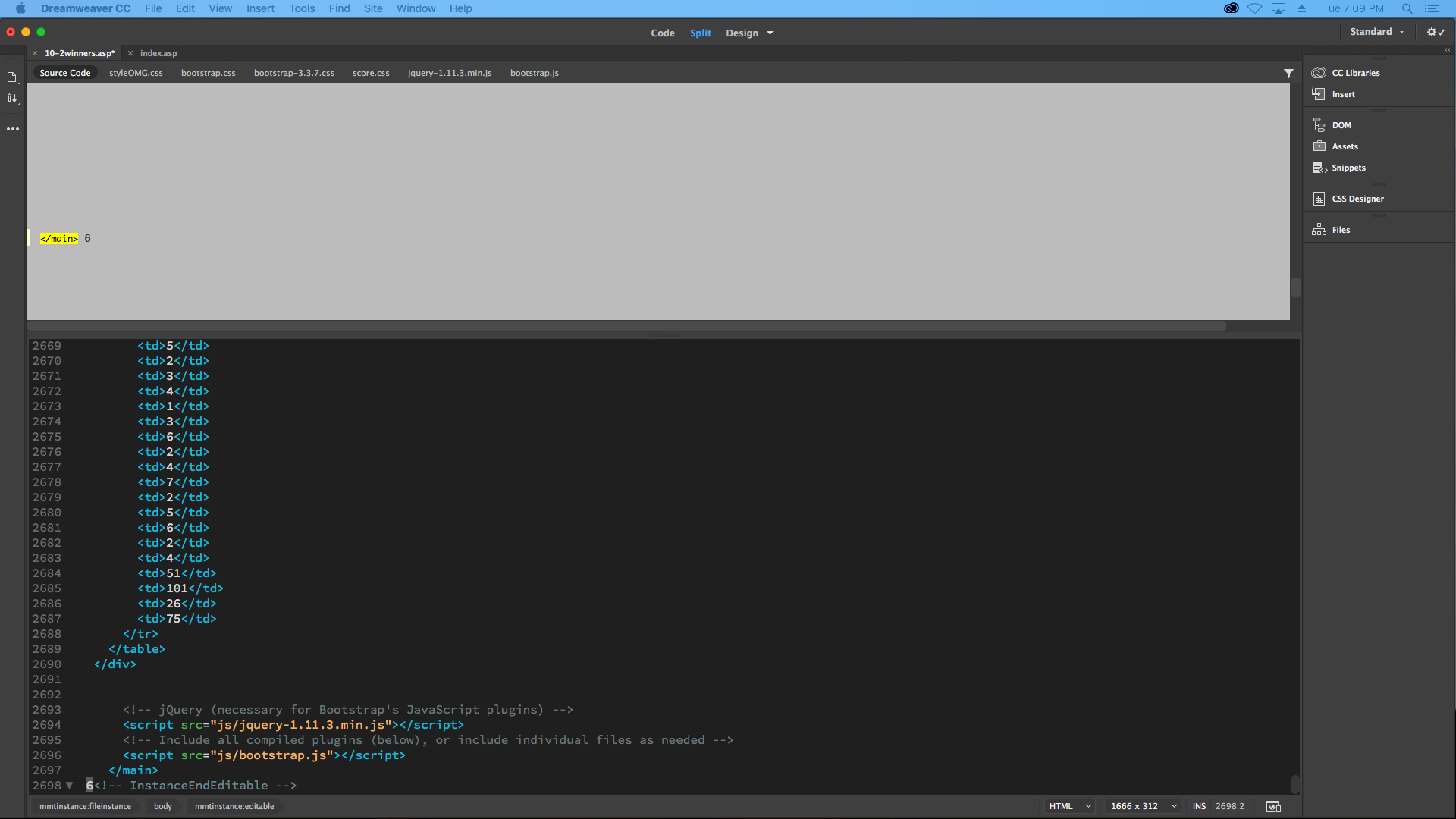Open the Files panel
This screenshot has height=819, width=1456.
tap(1341, 229)
